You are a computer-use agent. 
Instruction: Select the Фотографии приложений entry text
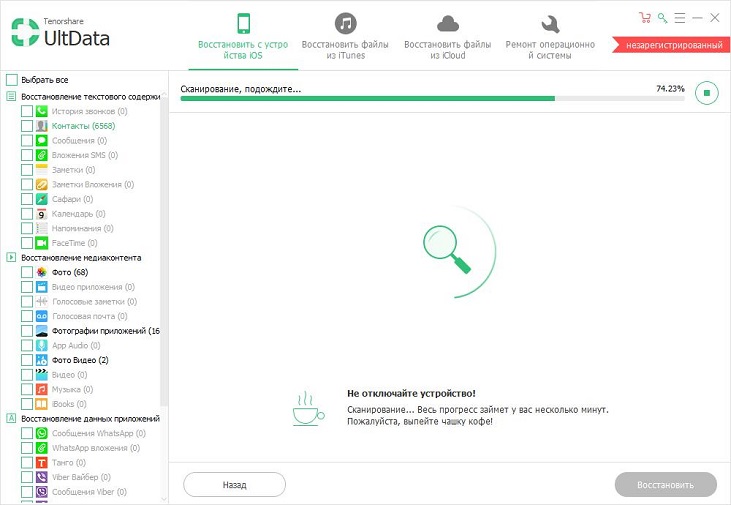106,331
